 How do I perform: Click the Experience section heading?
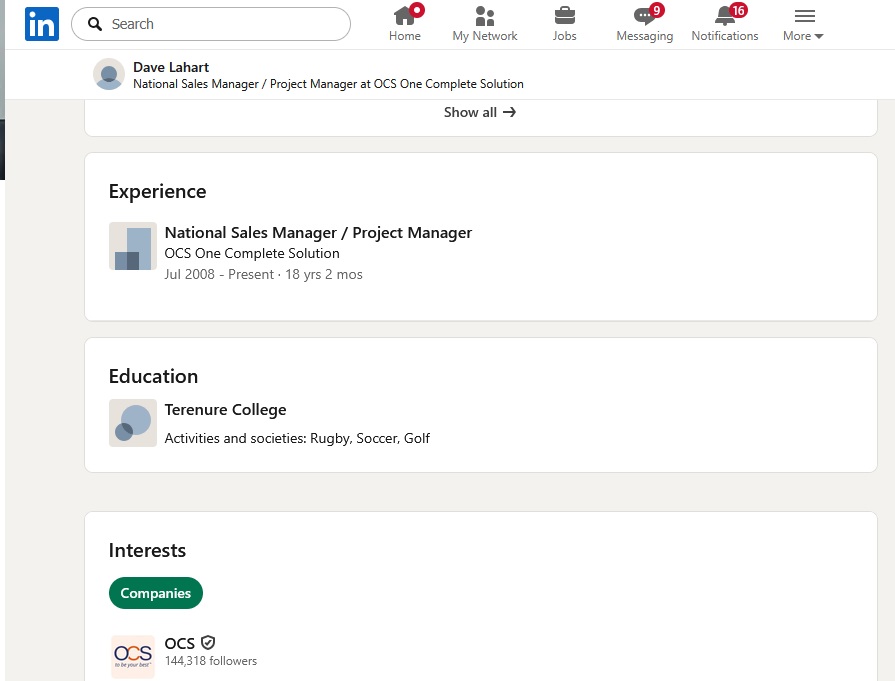point(158,191)
